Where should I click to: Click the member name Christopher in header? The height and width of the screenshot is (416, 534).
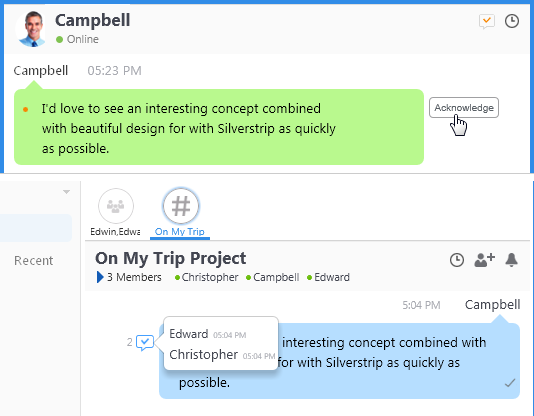pyautogui.click(x=210, y=277)
